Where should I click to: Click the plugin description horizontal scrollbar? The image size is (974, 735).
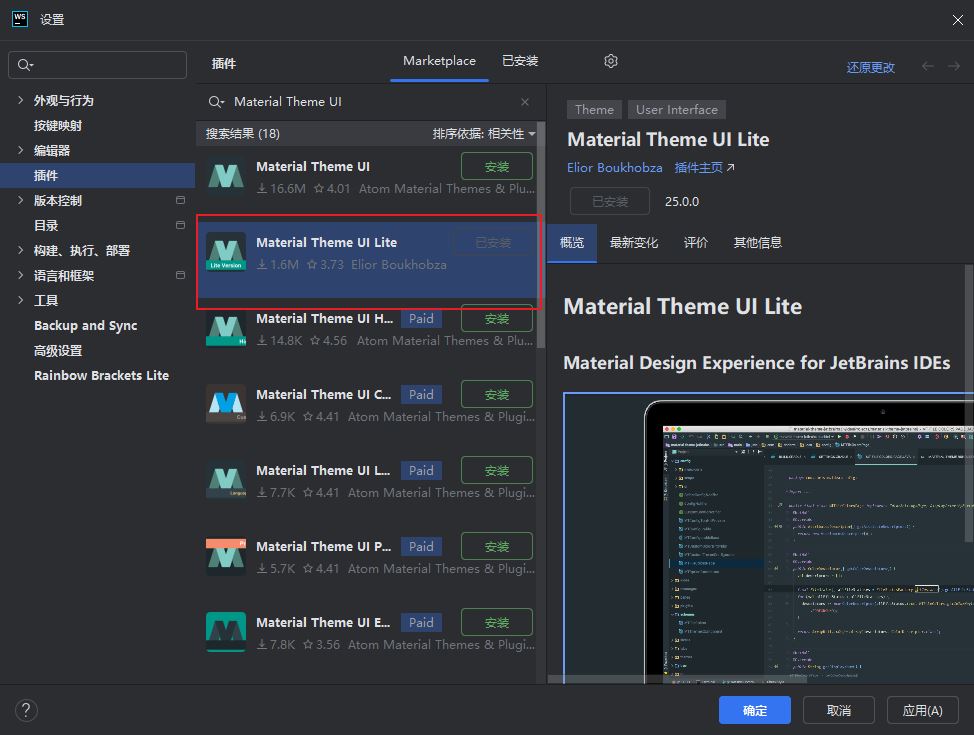[x=677, y=680]
